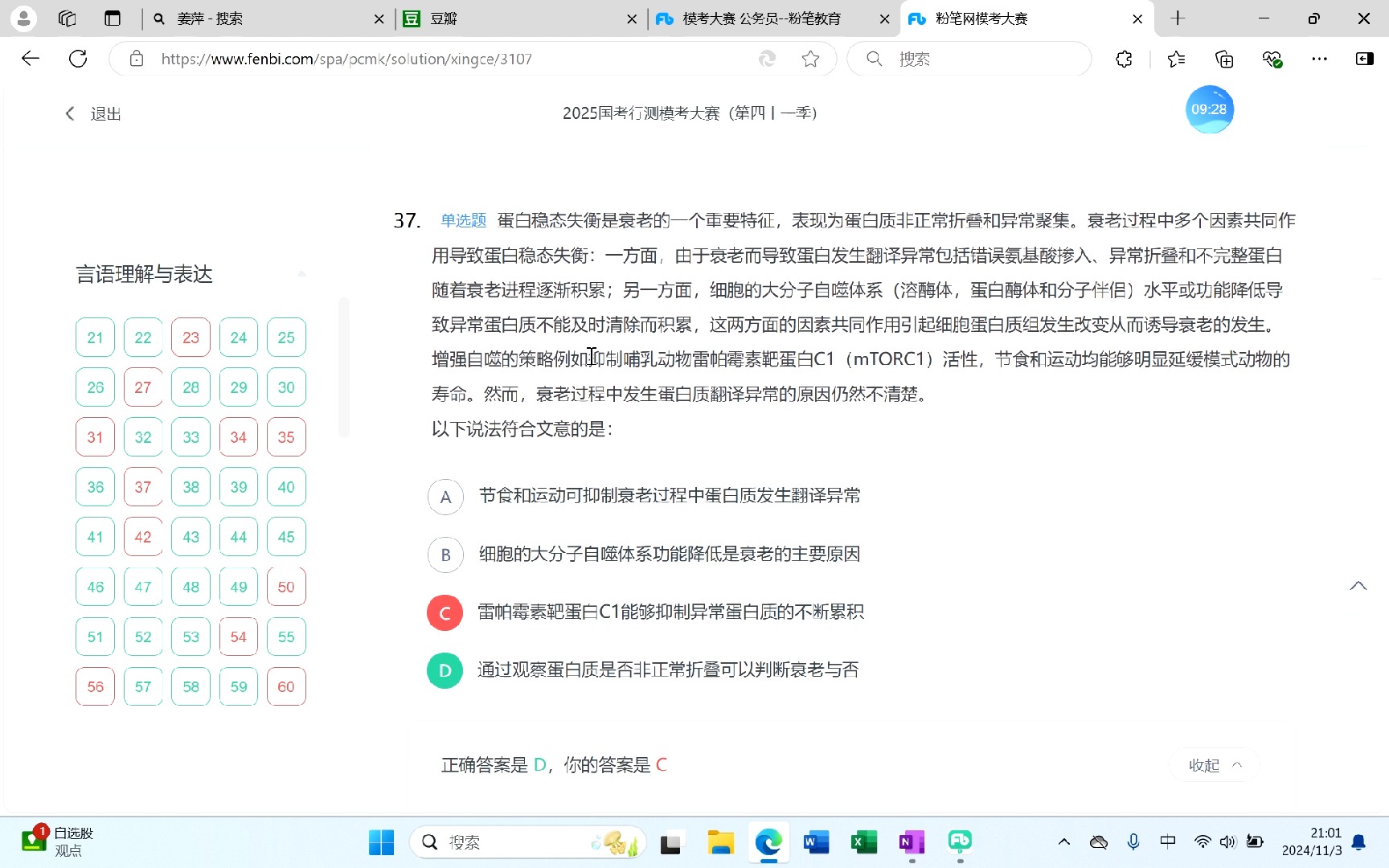
Task: Switch the input method 中 indicator
Action: [1168, 841]
